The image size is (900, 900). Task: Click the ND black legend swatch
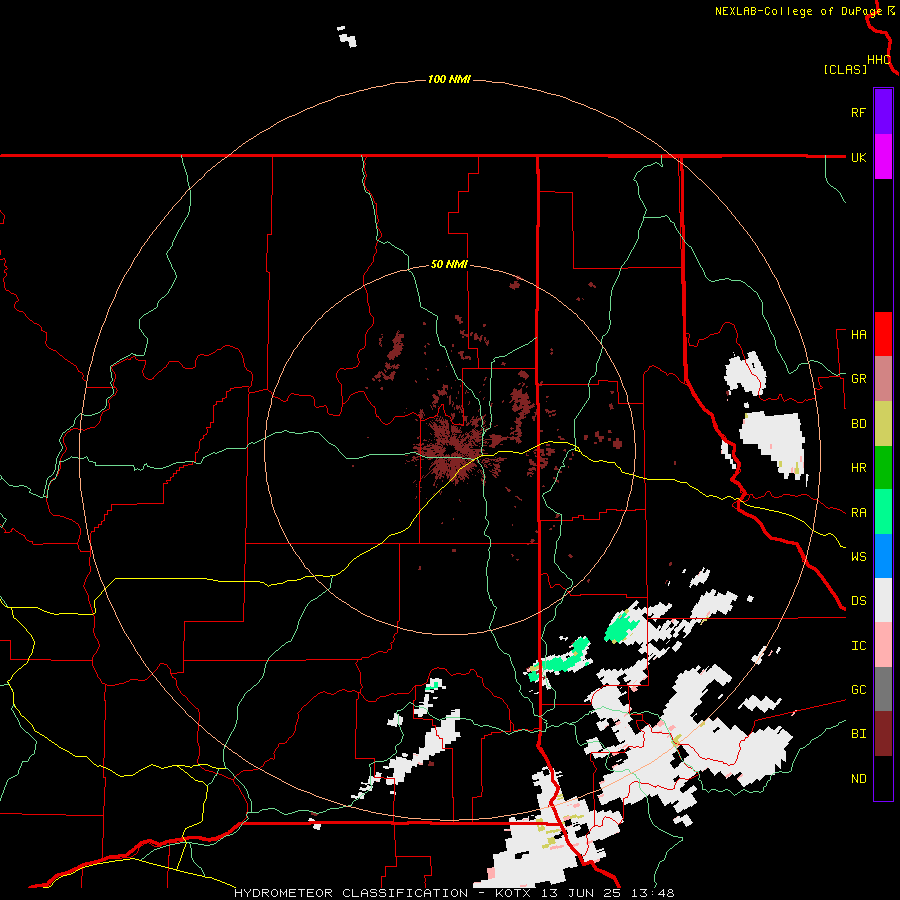pos(883,778)
